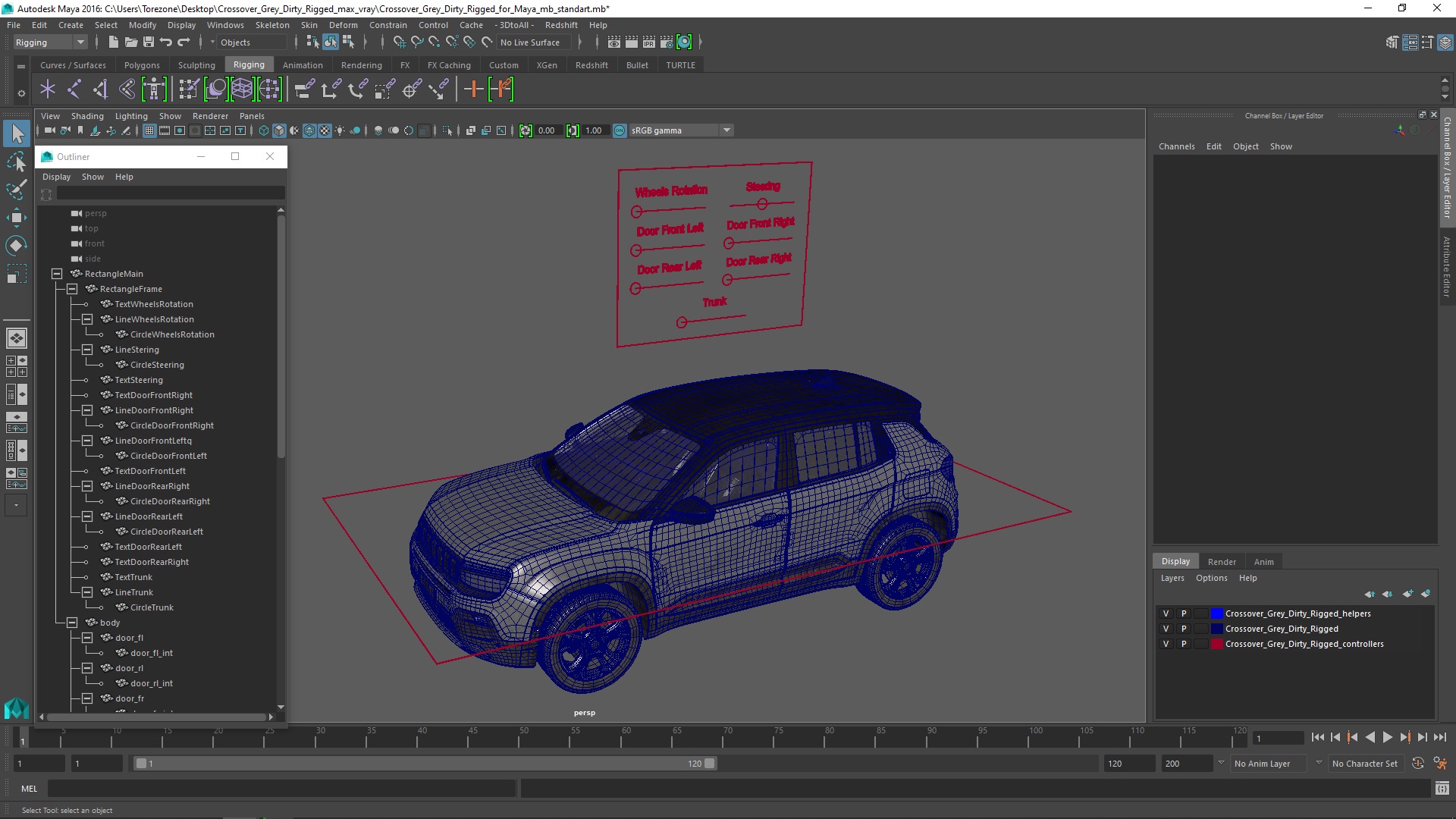Select the arrow Select tool in toolbox
This screenshot has width=1456, height=819.
[x=17, y=134]
